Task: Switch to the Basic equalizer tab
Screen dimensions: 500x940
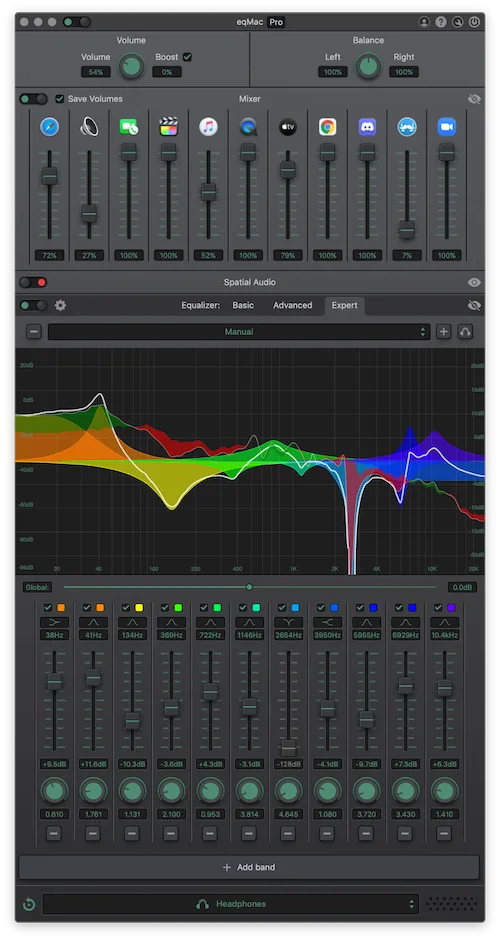Action: tap(243, 305)
